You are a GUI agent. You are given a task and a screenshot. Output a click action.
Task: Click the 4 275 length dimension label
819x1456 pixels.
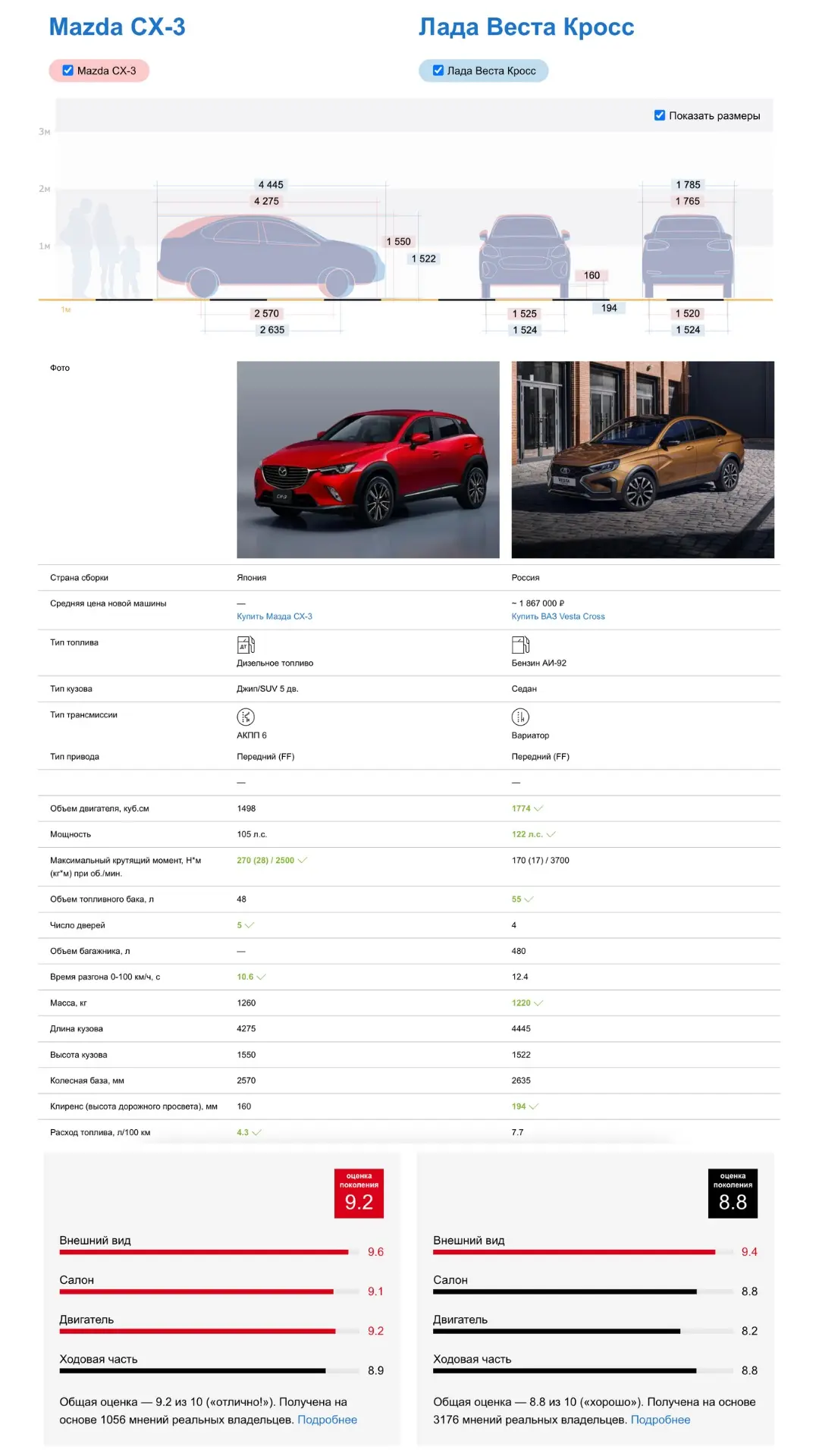pos(266,201)
